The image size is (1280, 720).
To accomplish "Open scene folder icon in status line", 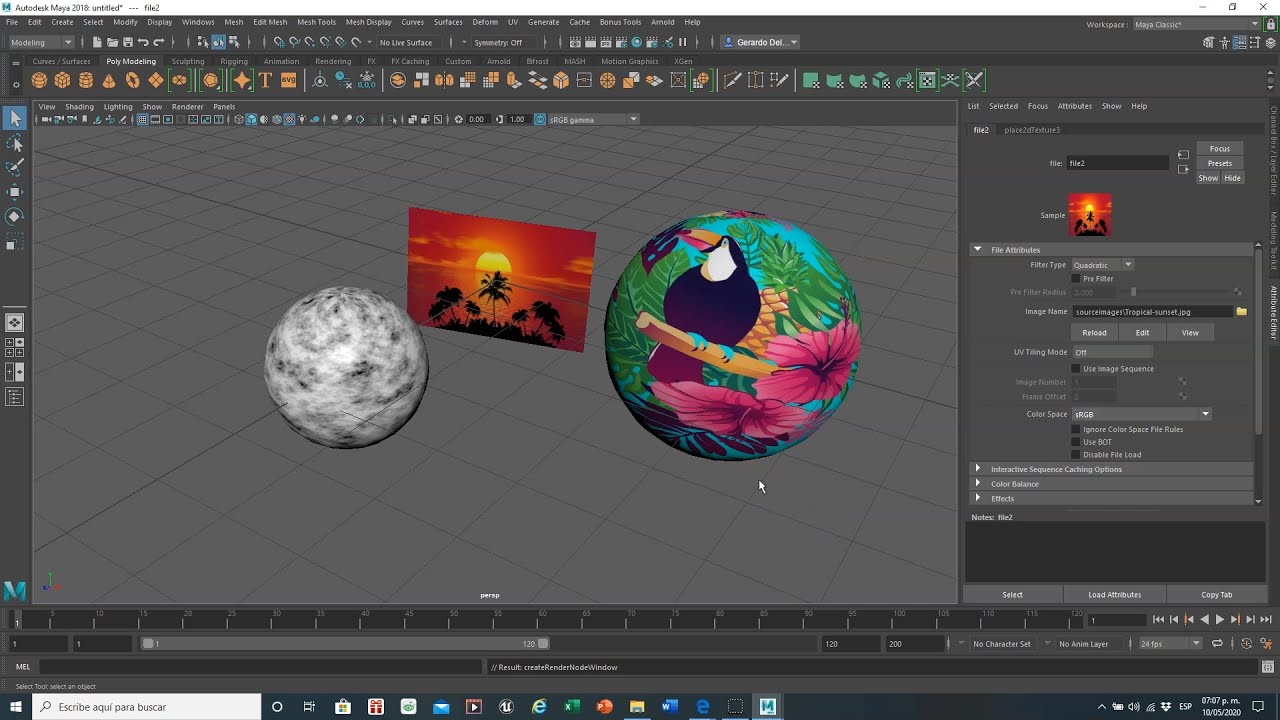I will click(112, 42).
